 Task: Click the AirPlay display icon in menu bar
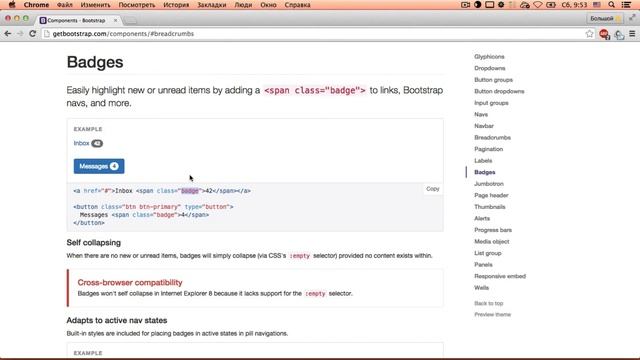pos(489,5)
